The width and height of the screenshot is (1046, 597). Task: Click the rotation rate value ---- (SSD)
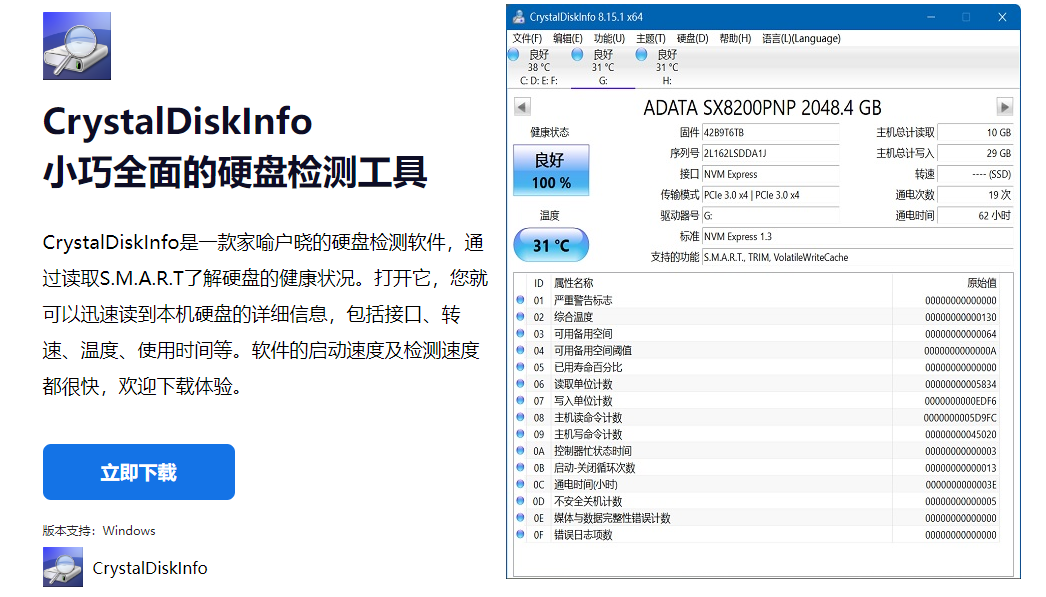[975, 174]
